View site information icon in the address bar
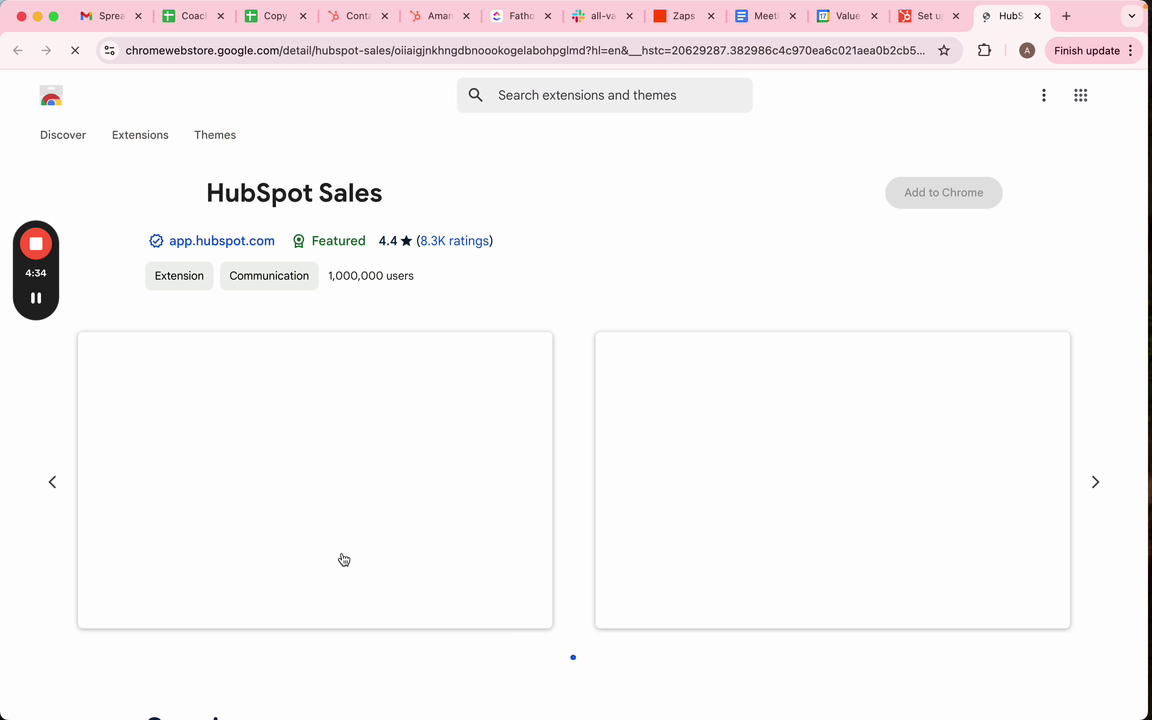1152x720 pixels. coord(109,51)
